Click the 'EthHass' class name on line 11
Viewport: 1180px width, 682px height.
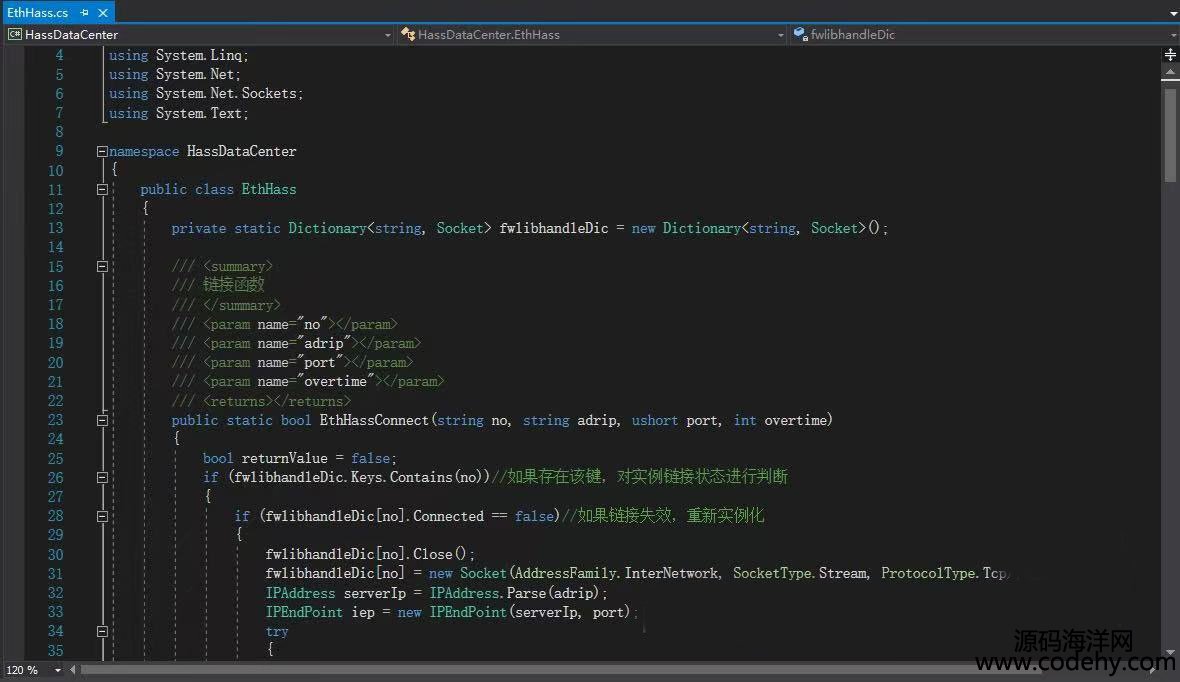[x=269, y=189]
